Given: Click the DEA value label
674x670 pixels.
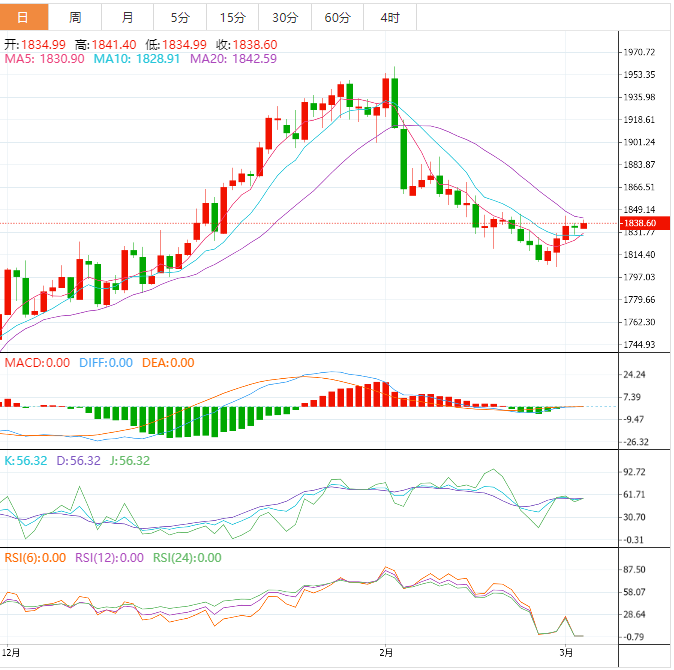Looking at the screenshot, I should 167,363.
